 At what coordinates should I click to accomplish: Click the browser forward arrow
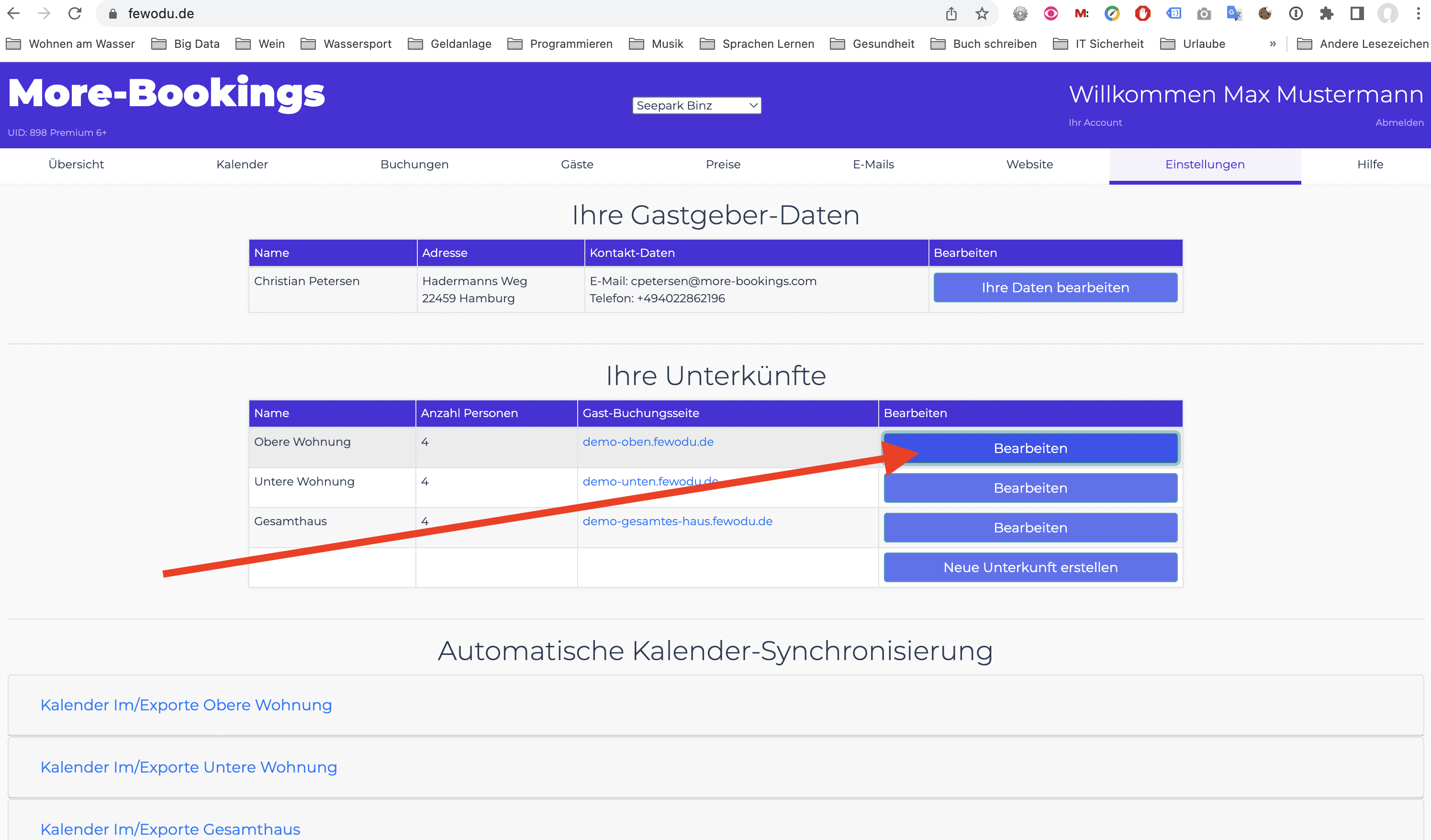pyautogui.click(x=44, y=13)
